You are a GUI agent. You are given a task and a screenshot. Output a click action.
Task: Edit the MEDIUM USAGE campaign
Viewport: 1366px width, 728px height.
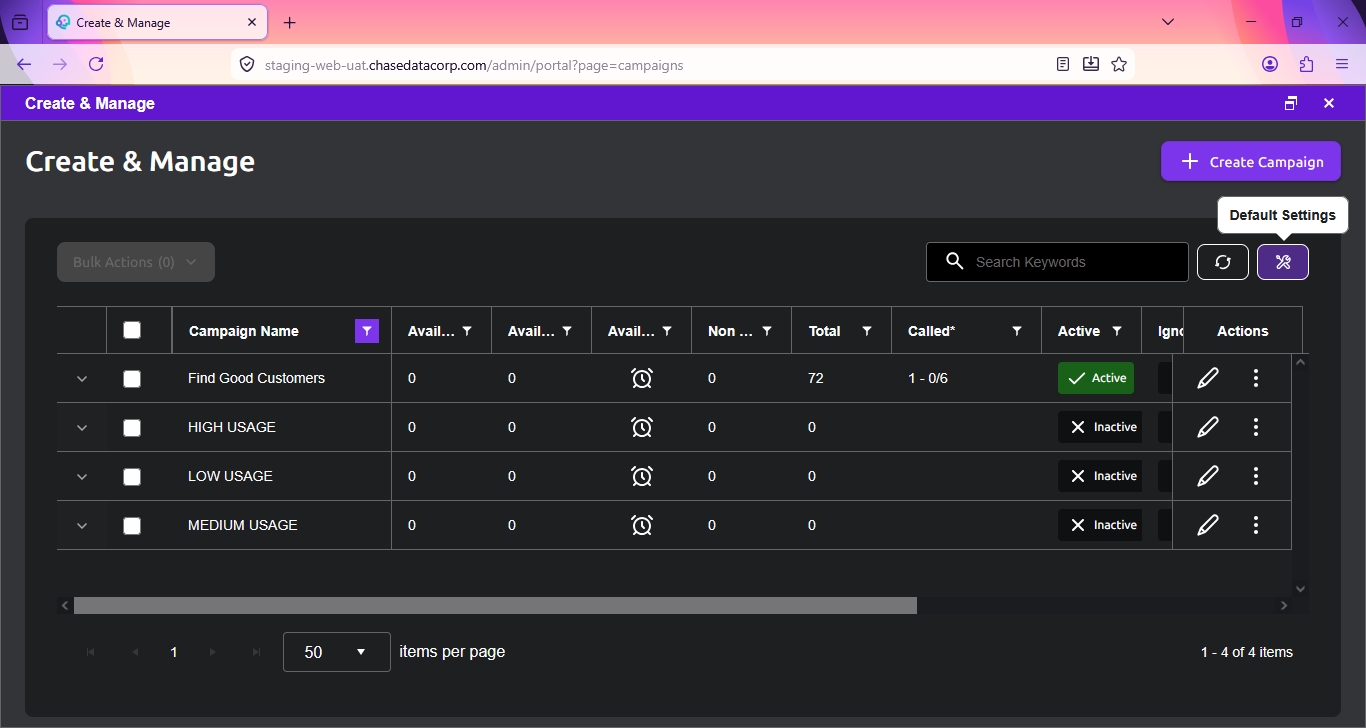[x=1208, y=525]
